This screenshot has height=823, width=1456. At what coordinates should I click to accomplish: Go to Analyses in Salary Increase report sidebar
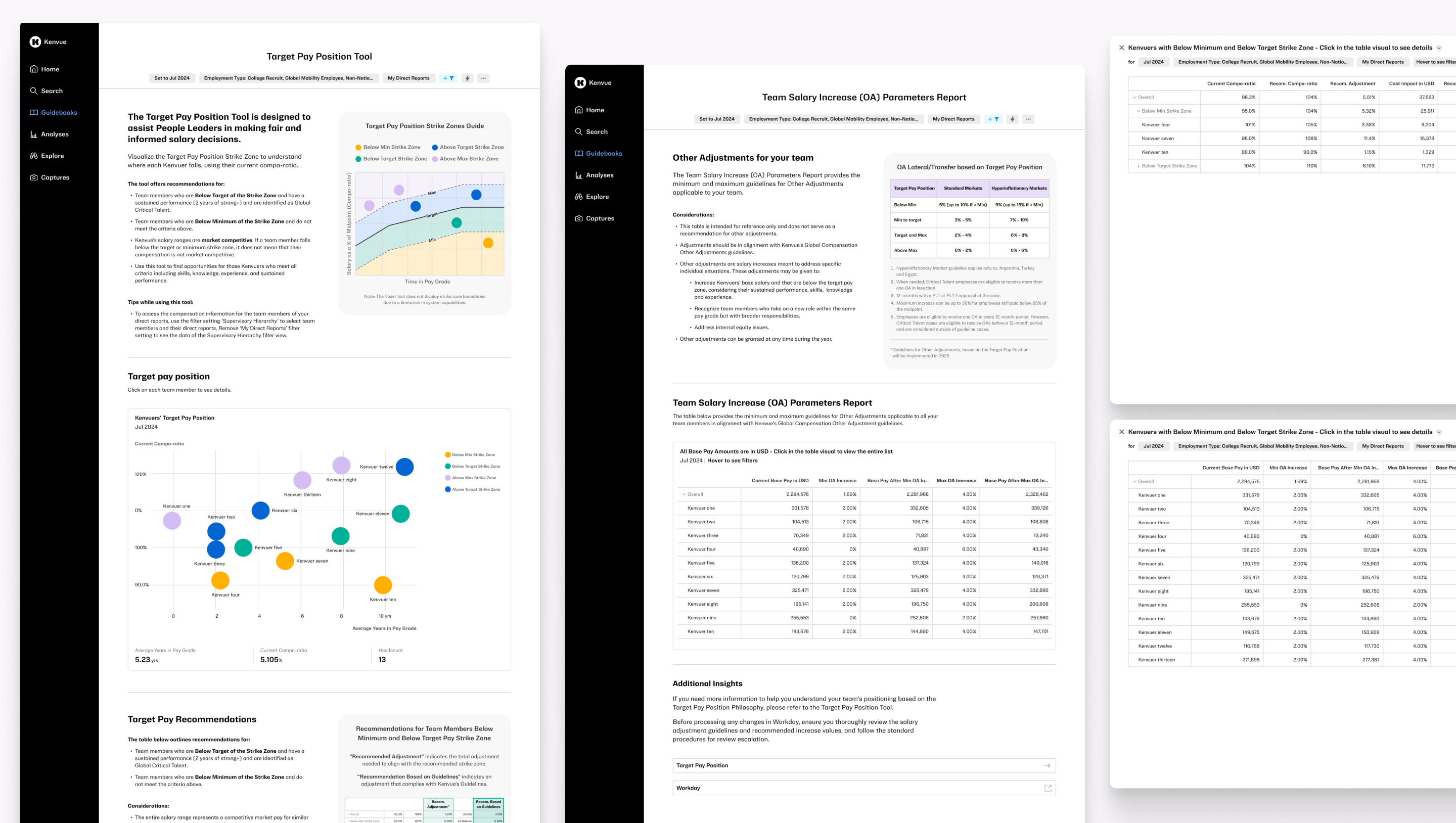point(594,175)
